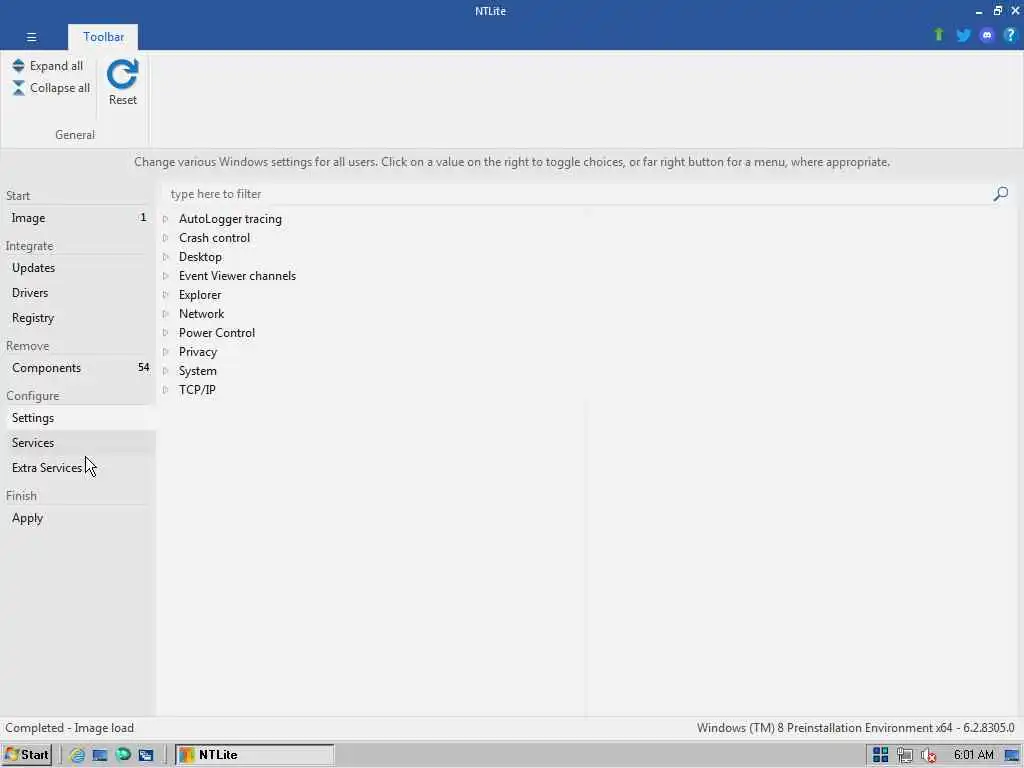Image resolution: width=1024 pixels, height=768 pixels.
Task: Click the Expand all label
Action: pyautogui.click(x=56, y=66)
